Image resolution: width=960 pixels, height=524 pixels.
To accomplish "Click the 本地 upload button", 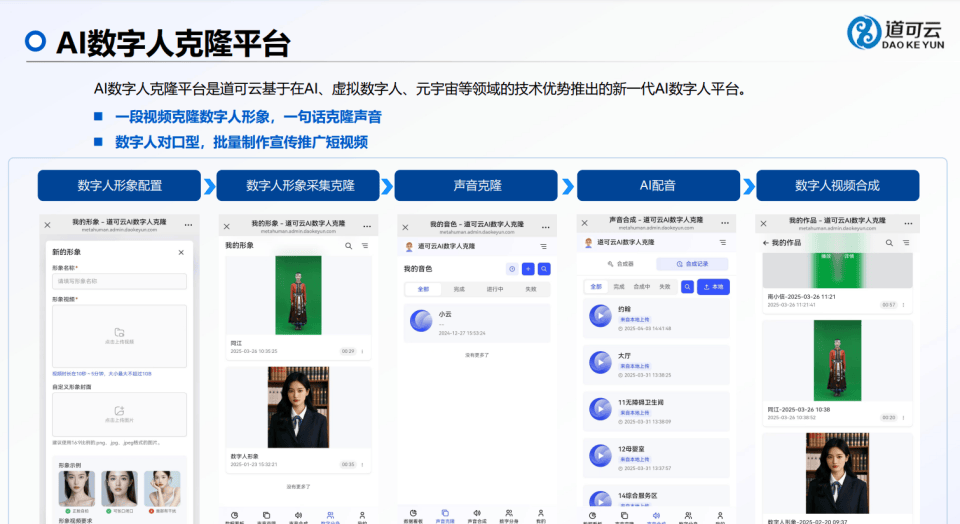I will coord(712,287).
